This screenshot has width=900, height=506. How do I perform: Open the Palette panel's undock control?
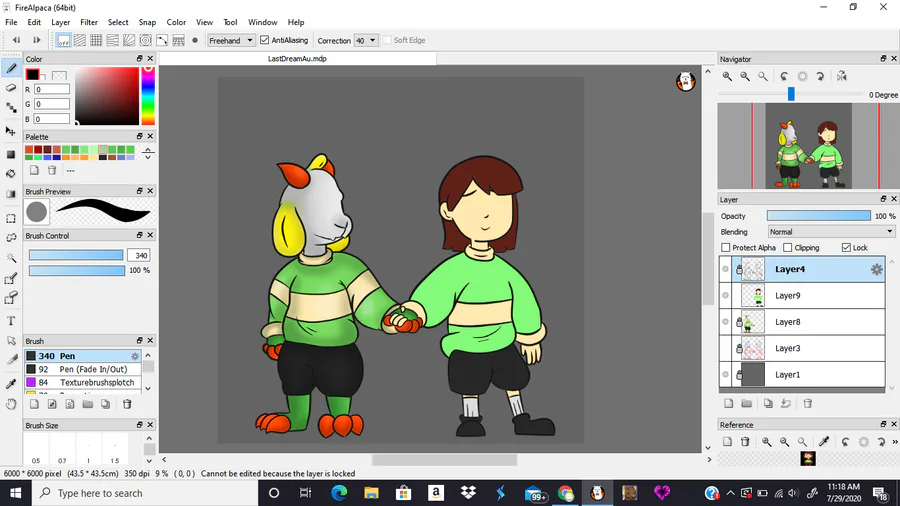(139, 137)
